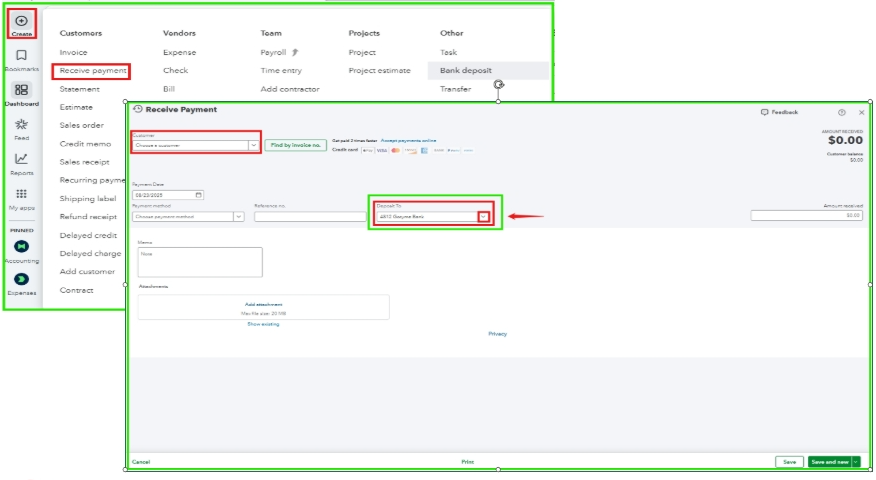Select Delayed charge menu item
This screenshot has height=480, width=876.
point(90,254)
